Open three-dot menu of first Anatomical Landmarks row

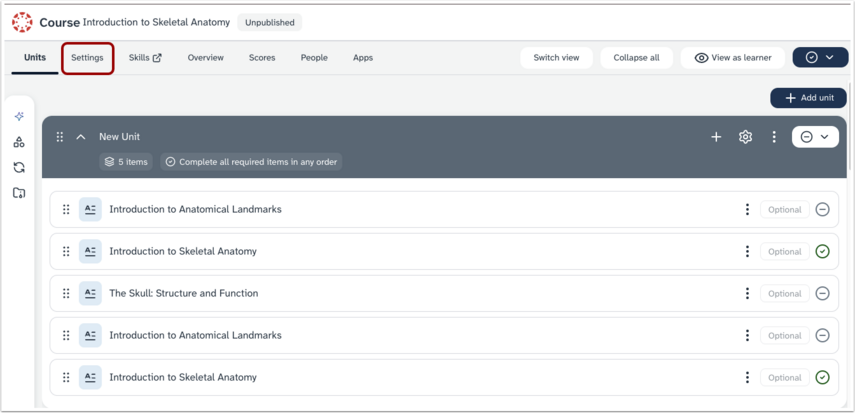tap(747, 210)
